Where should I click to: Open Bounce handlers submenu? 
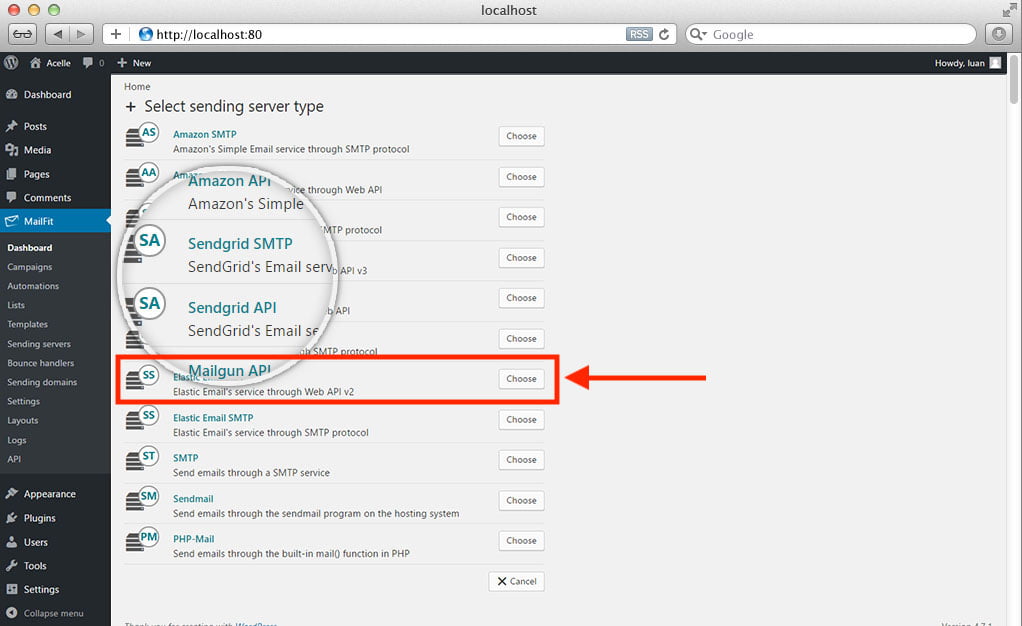[x=40, y=363]
